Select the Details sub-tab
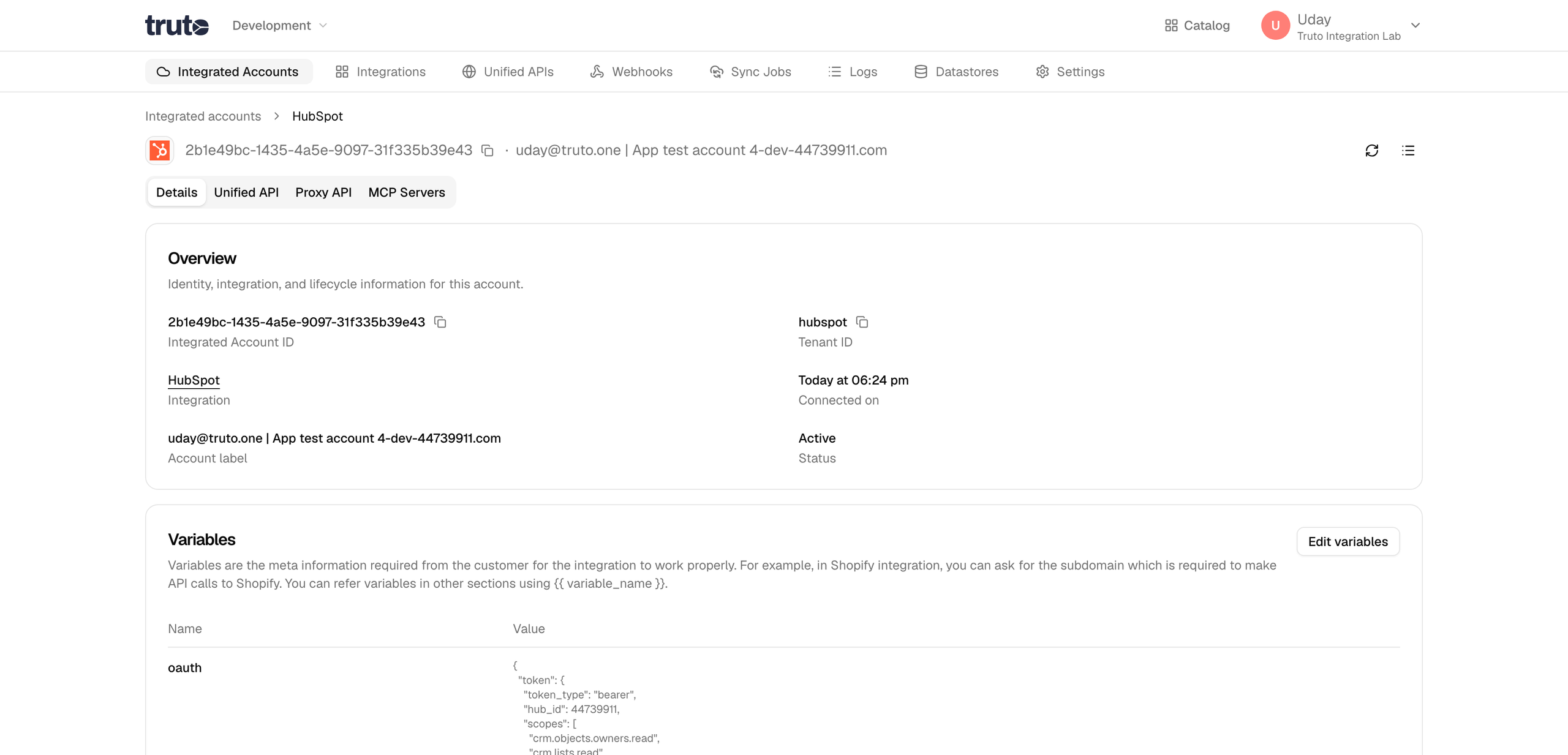 (176, 192)
